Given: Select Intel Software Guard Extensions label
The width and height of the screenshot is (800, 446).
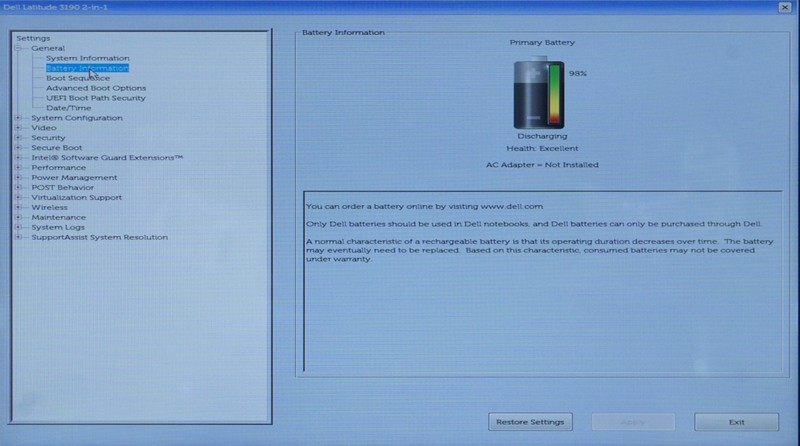Looking at the screenshot, I should click(107, 158).
